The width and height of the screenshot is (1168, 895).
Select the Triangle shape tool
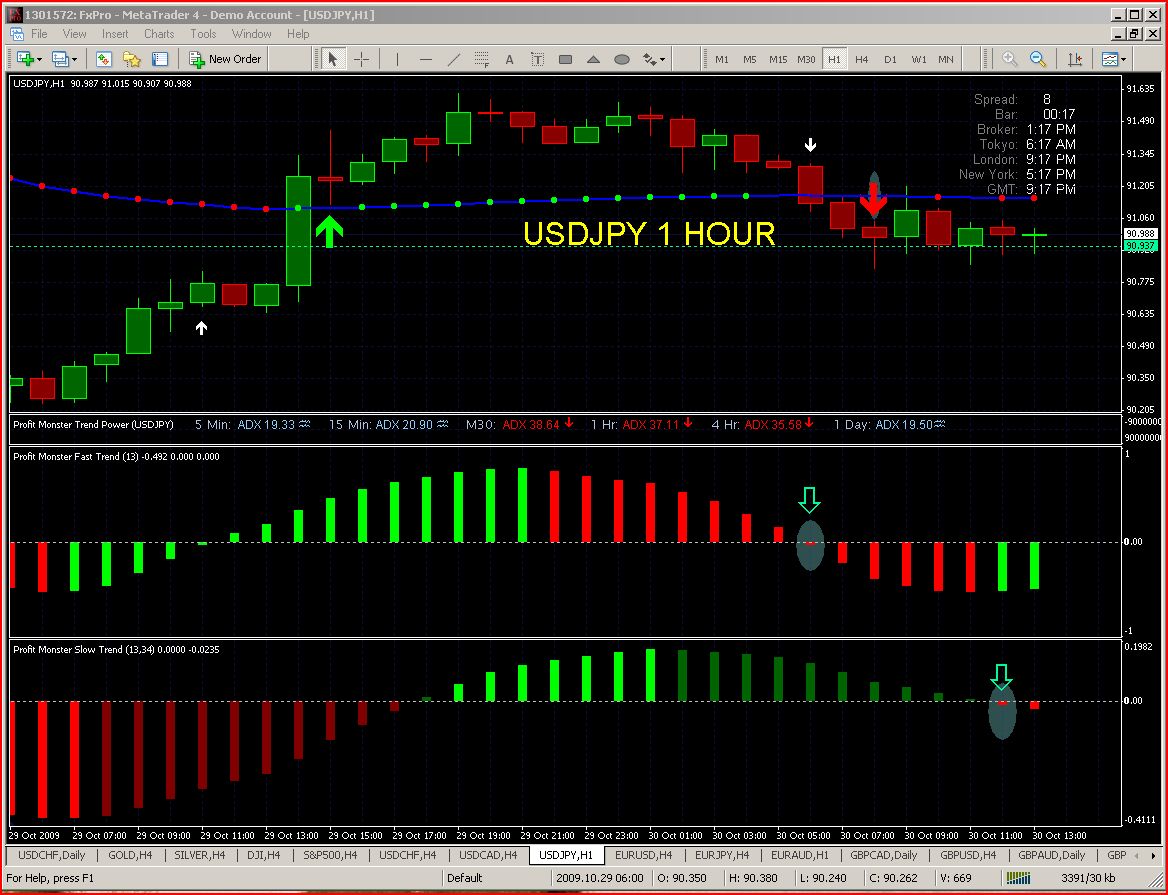(594, 59)
